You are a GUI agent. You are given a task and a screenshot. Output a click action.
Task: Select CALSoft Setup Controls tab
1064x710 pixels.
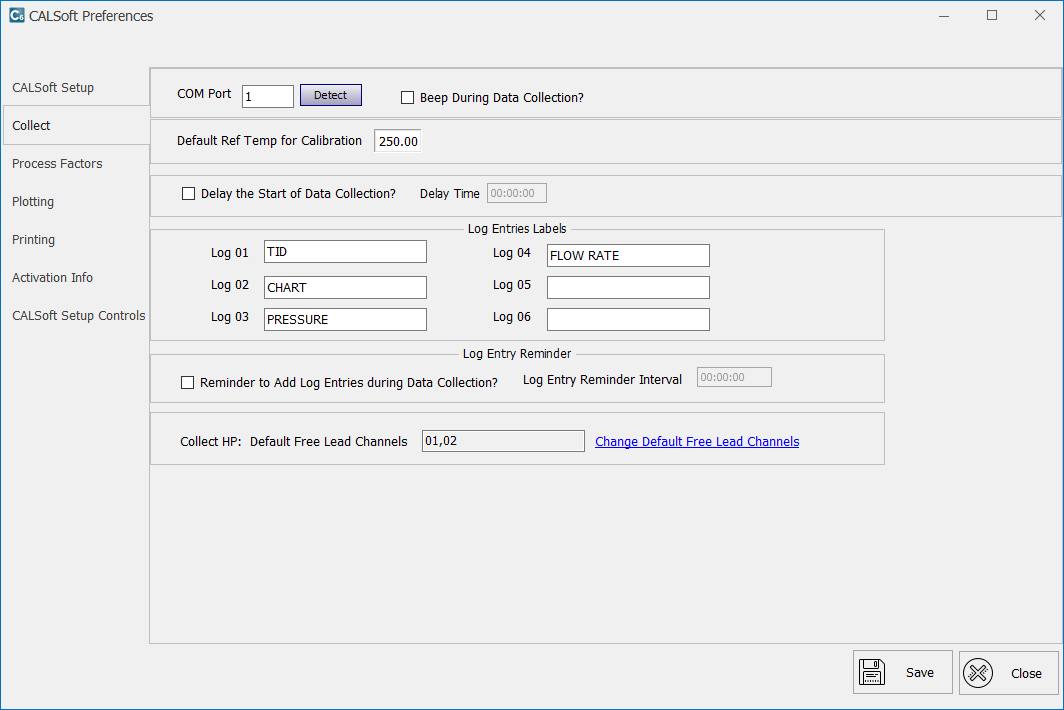coord(79,316)
